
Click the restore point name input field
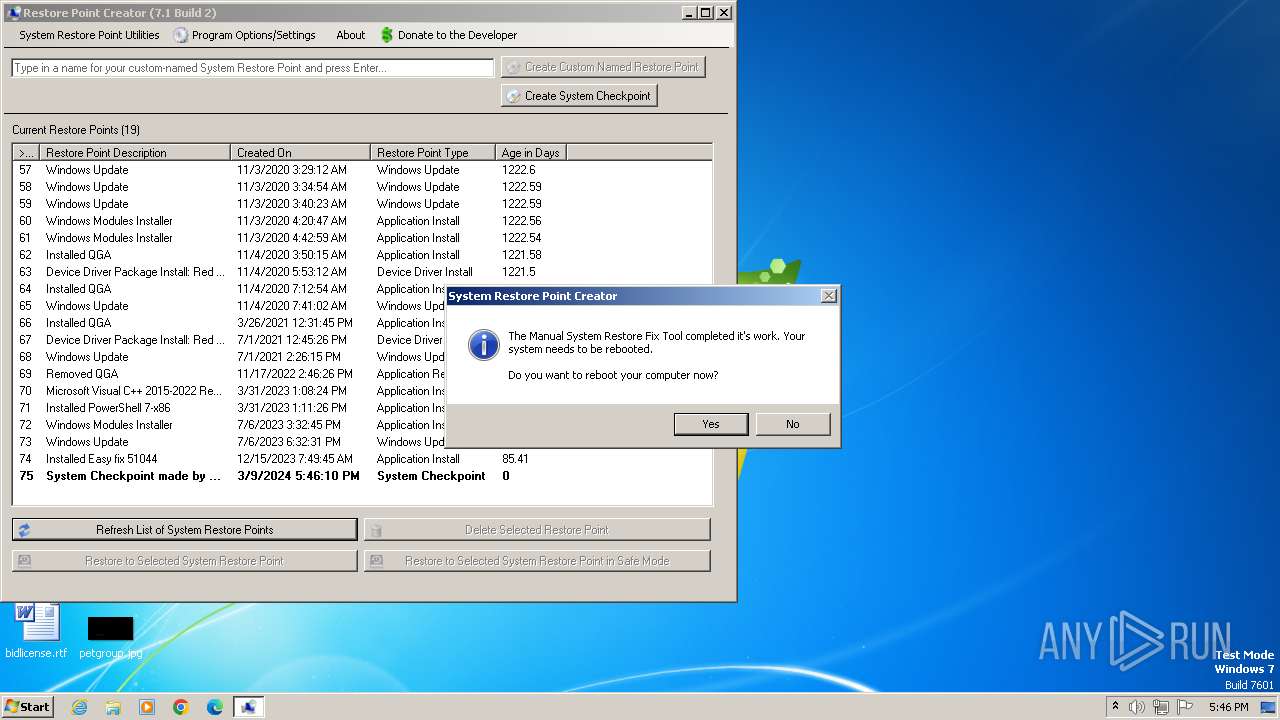(253, 68)
